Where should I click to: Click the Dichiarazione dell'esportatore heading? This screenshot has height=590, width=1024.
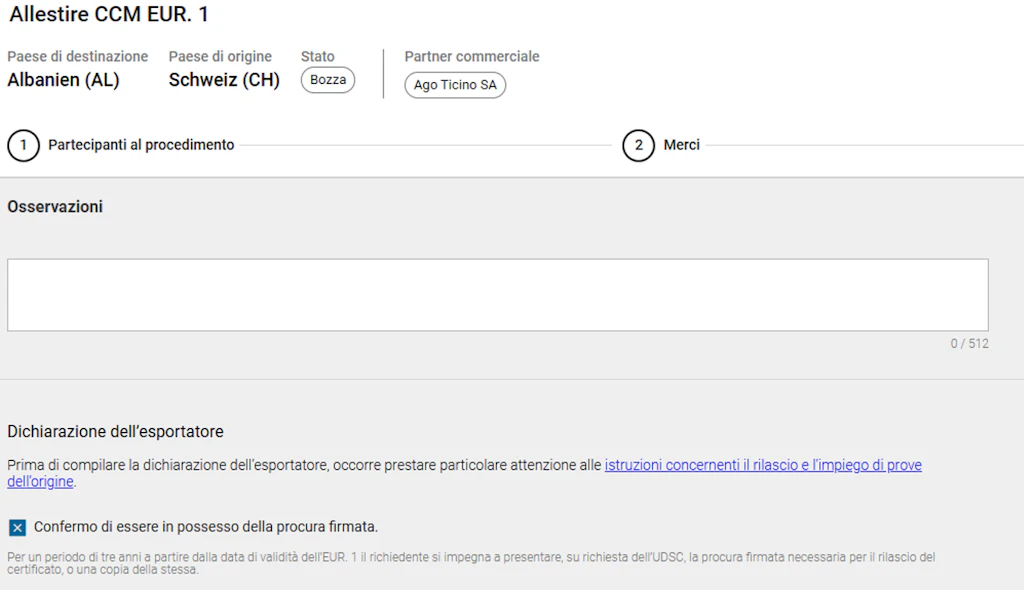point(115,432)
